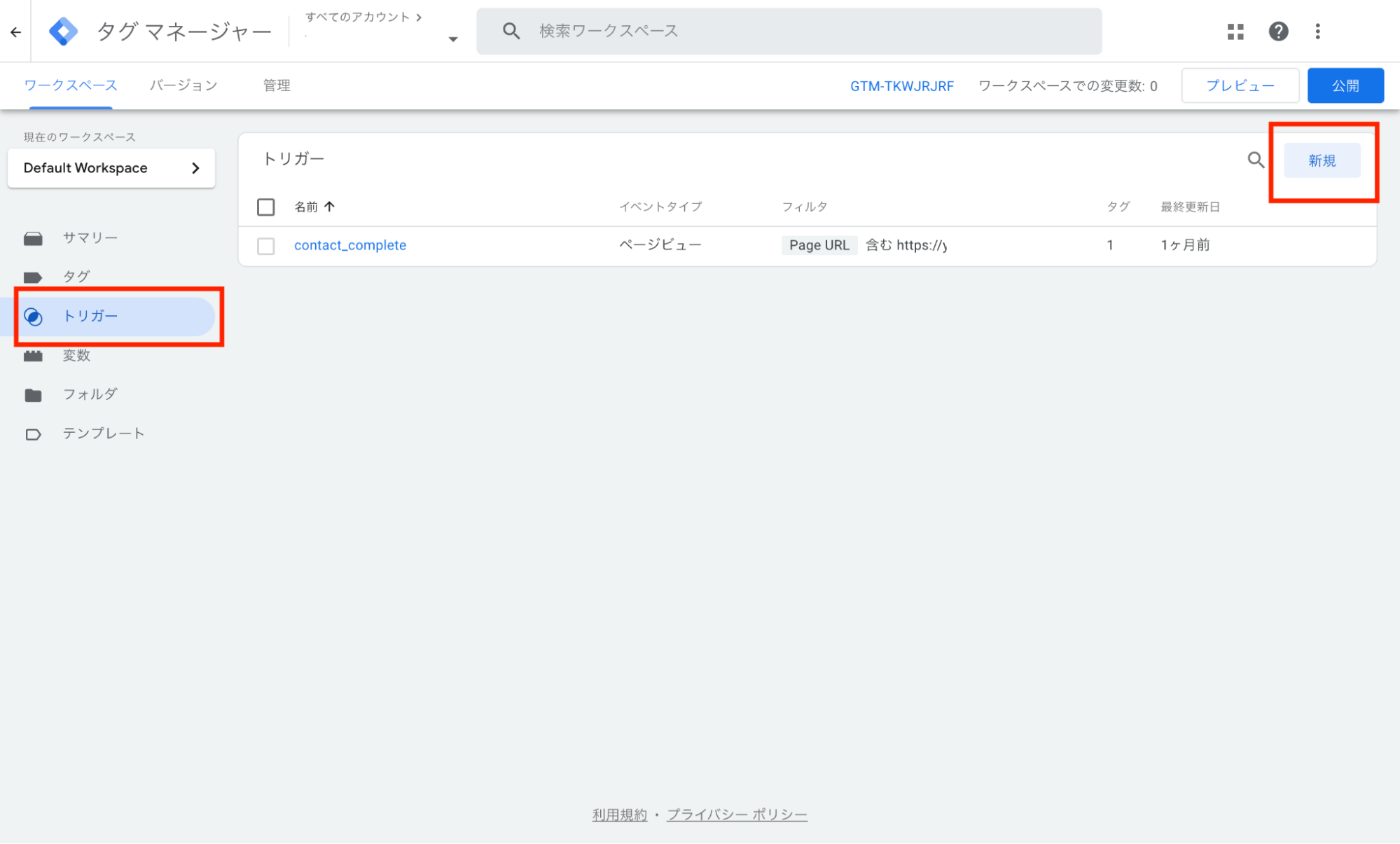Open the three-dot more options menu
The height and width of the screenshot is (844, 1400).
(1317, 32)
